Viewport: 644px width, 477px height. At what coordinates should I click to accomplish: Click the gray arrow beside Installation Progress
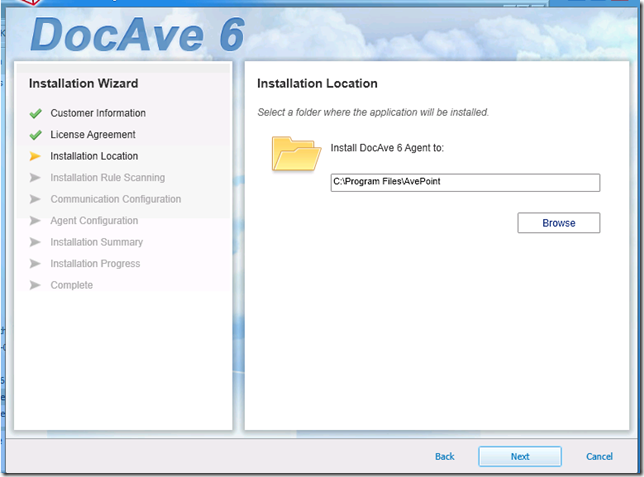pos(35,263)
